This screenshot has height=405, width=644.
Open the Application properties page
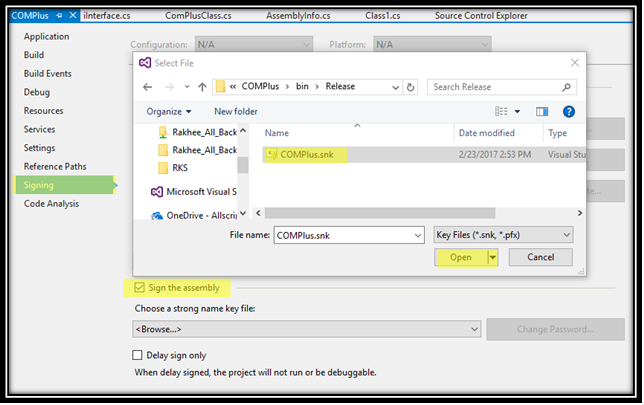tap(46, 37)
